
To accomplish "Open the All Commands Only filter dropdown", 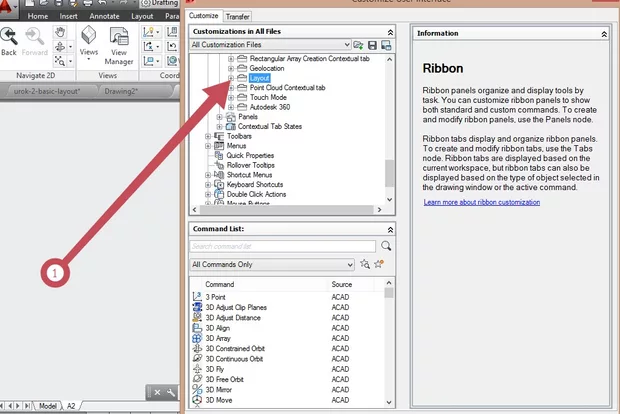I will pos(272,265).
